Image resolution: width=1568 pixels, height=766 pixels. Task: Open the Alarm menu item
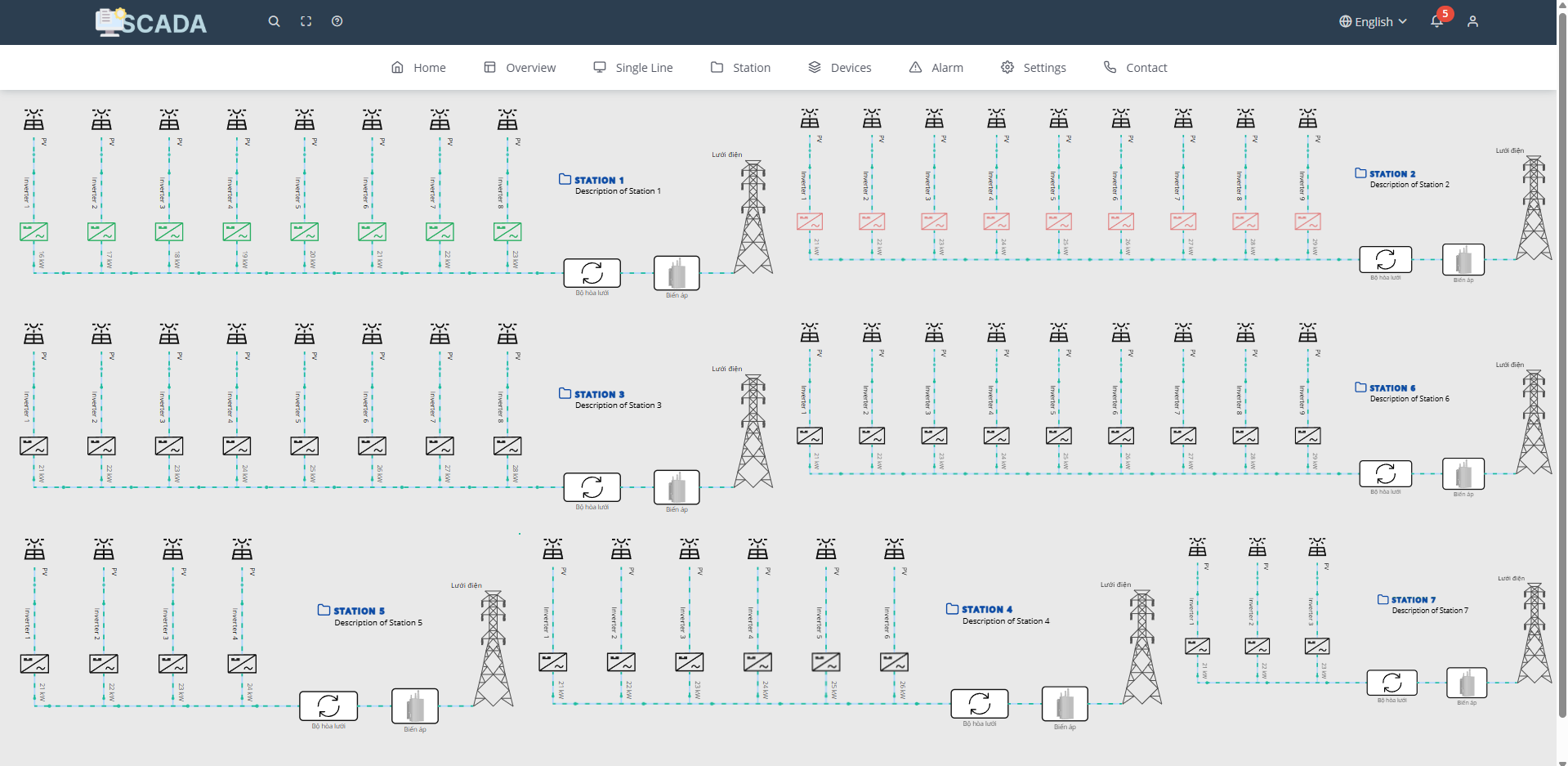(x=936, y=67)
